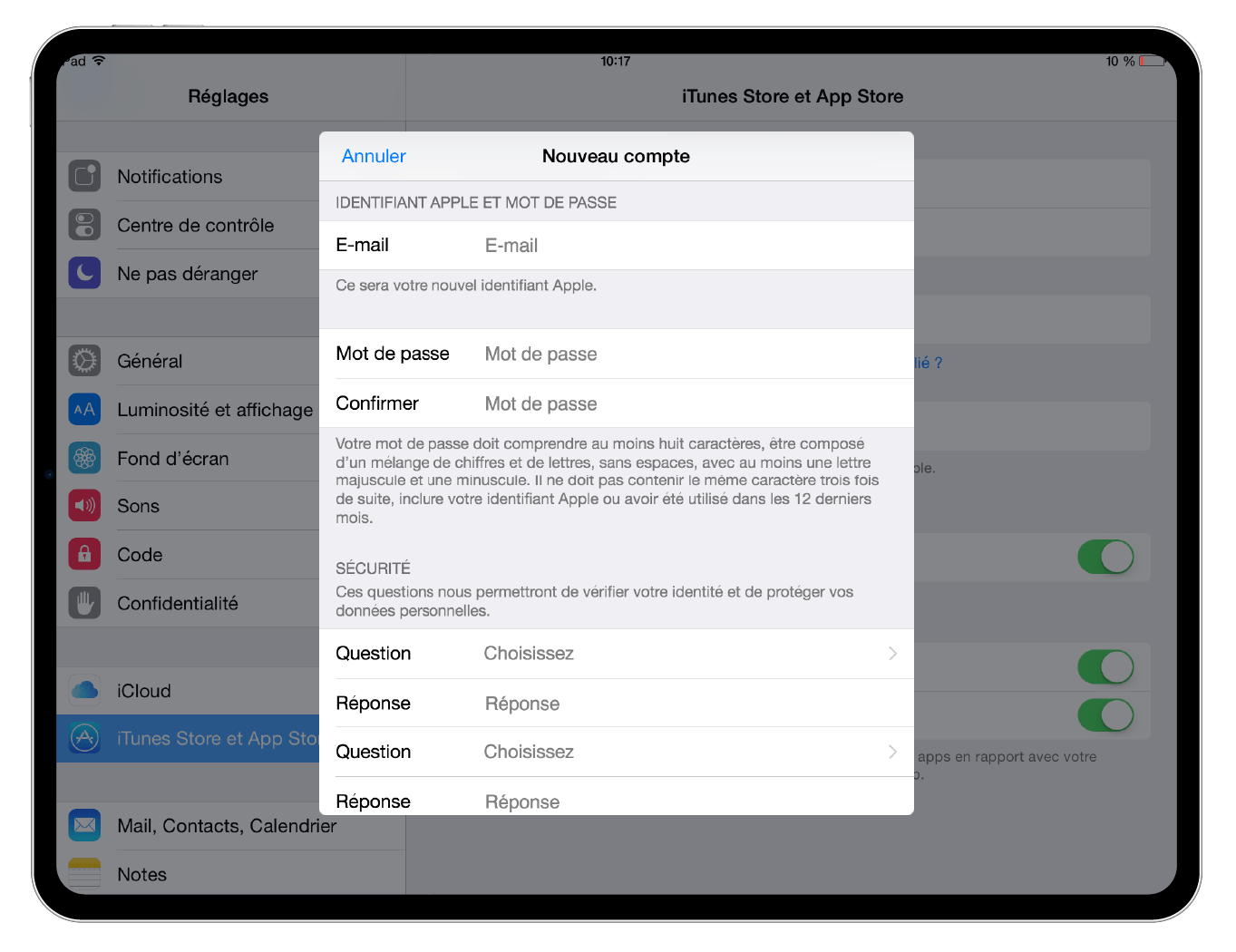Tap the Ne pas déranger moon icon
The image size is (1236, 952).
[x=84, y=273]
